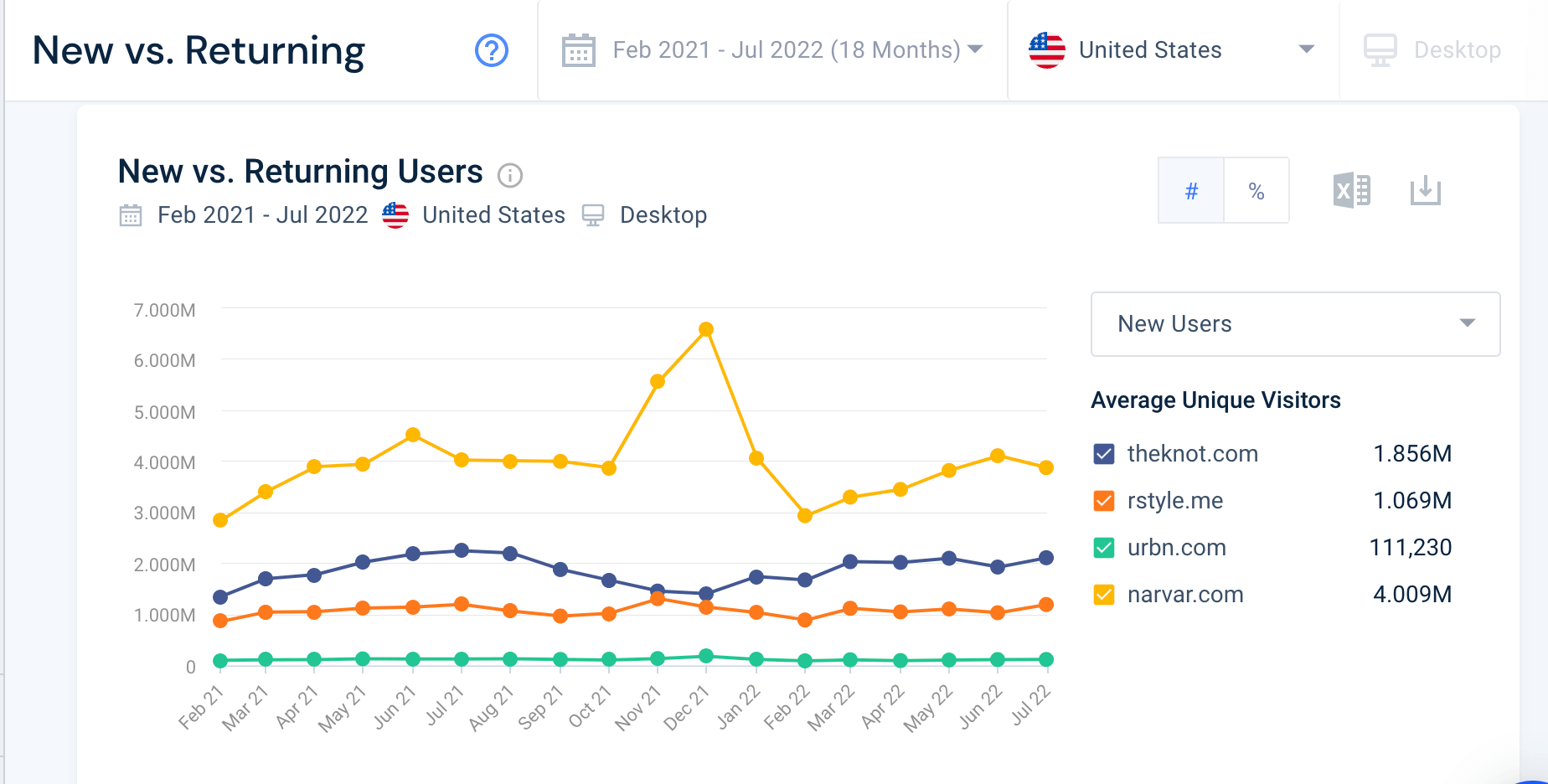Screen dimensions: 1548x784
Task: Open the Feb 2021 - Jul 2022 date selector
Action: pos(786,50)
